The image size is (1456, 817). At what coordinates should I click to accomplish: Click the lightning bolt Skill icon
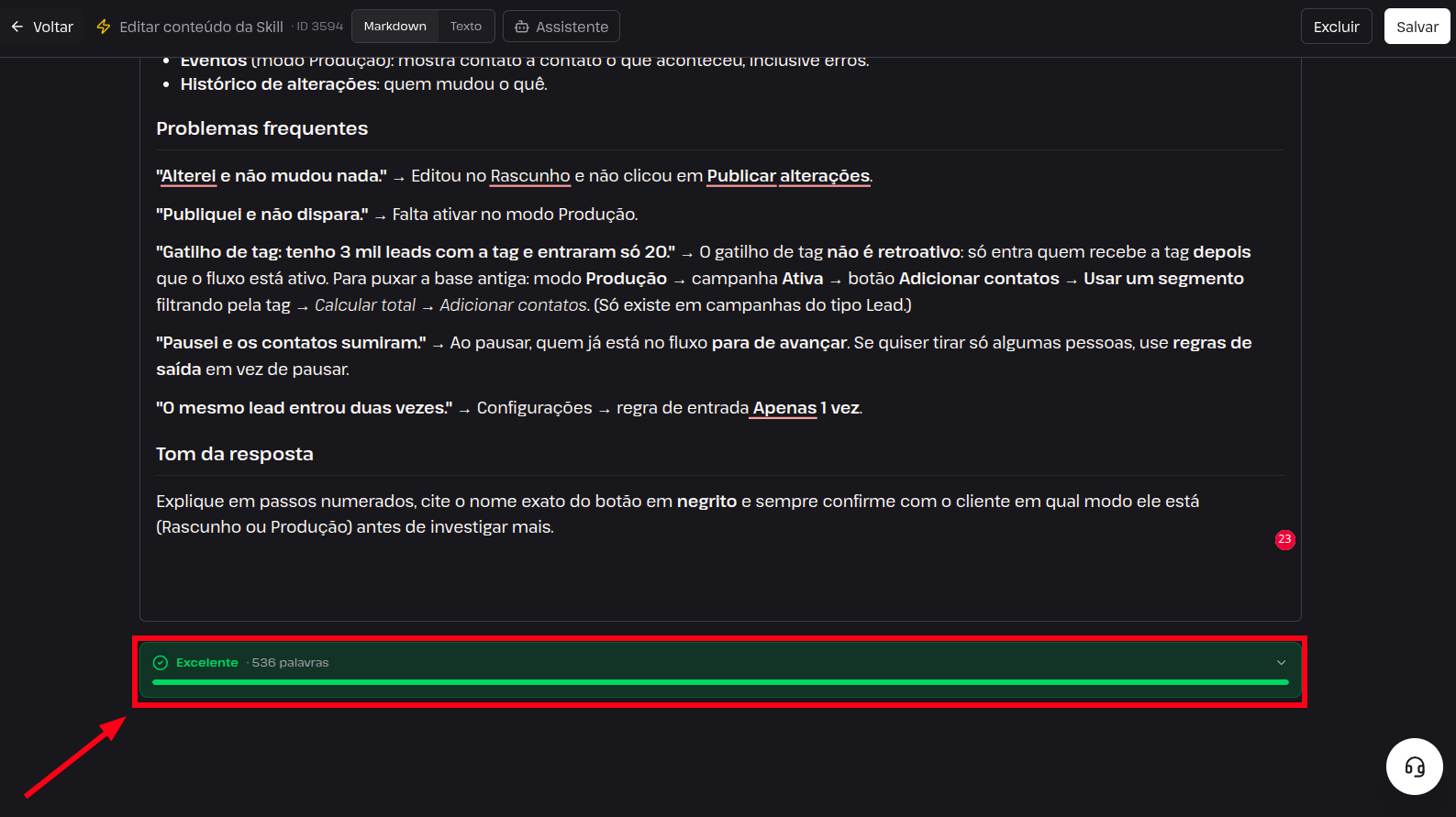[x=104, y=27]
